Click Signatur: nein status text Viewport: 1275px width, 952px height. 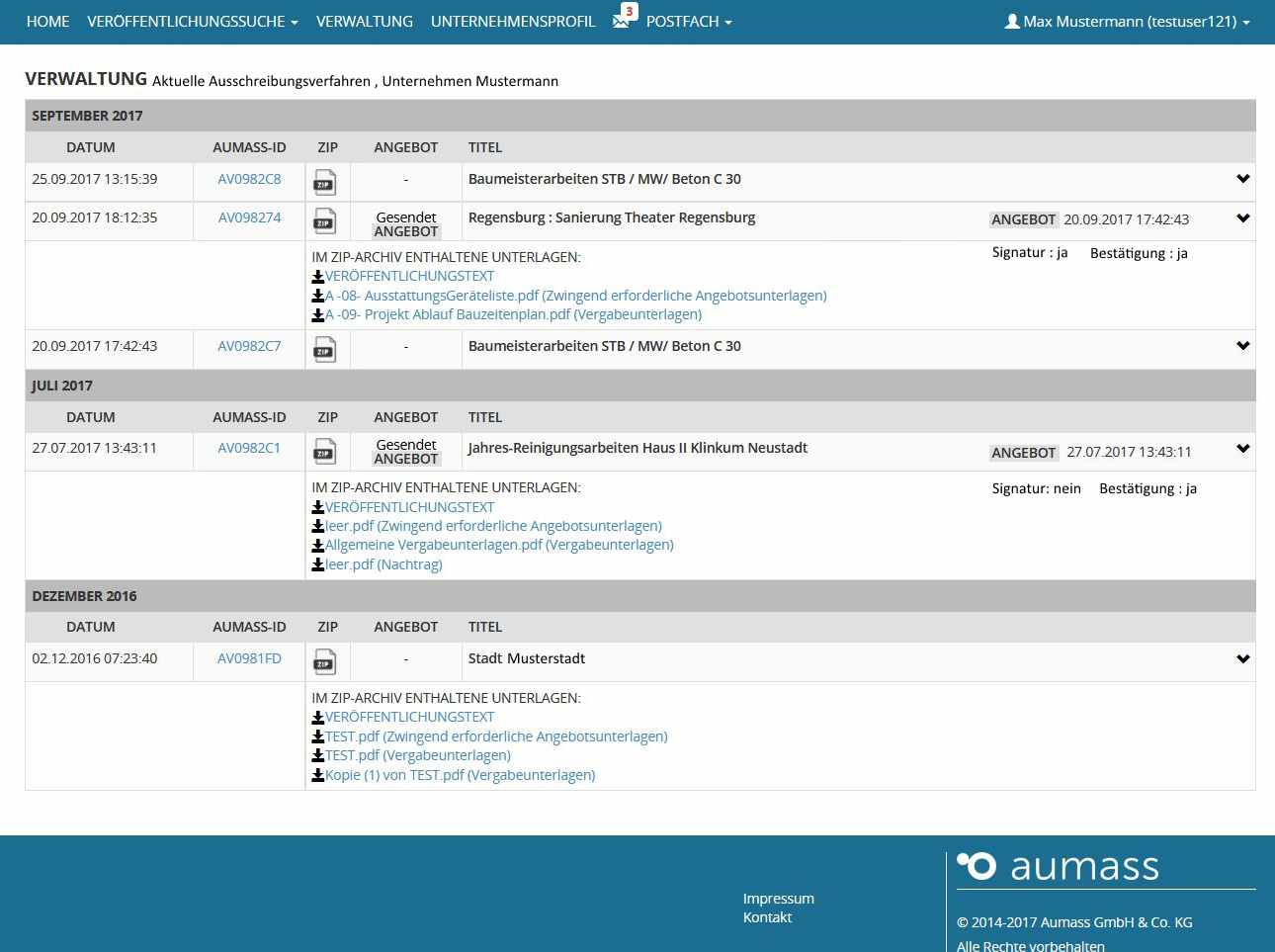[x=1037, y=488]
